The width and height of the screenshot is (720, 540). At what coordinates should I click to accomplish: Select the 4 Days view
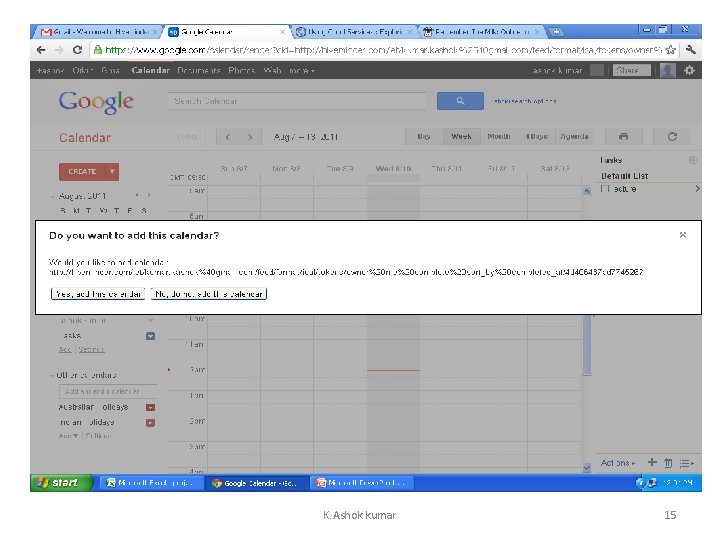click(x=536, y=136)
